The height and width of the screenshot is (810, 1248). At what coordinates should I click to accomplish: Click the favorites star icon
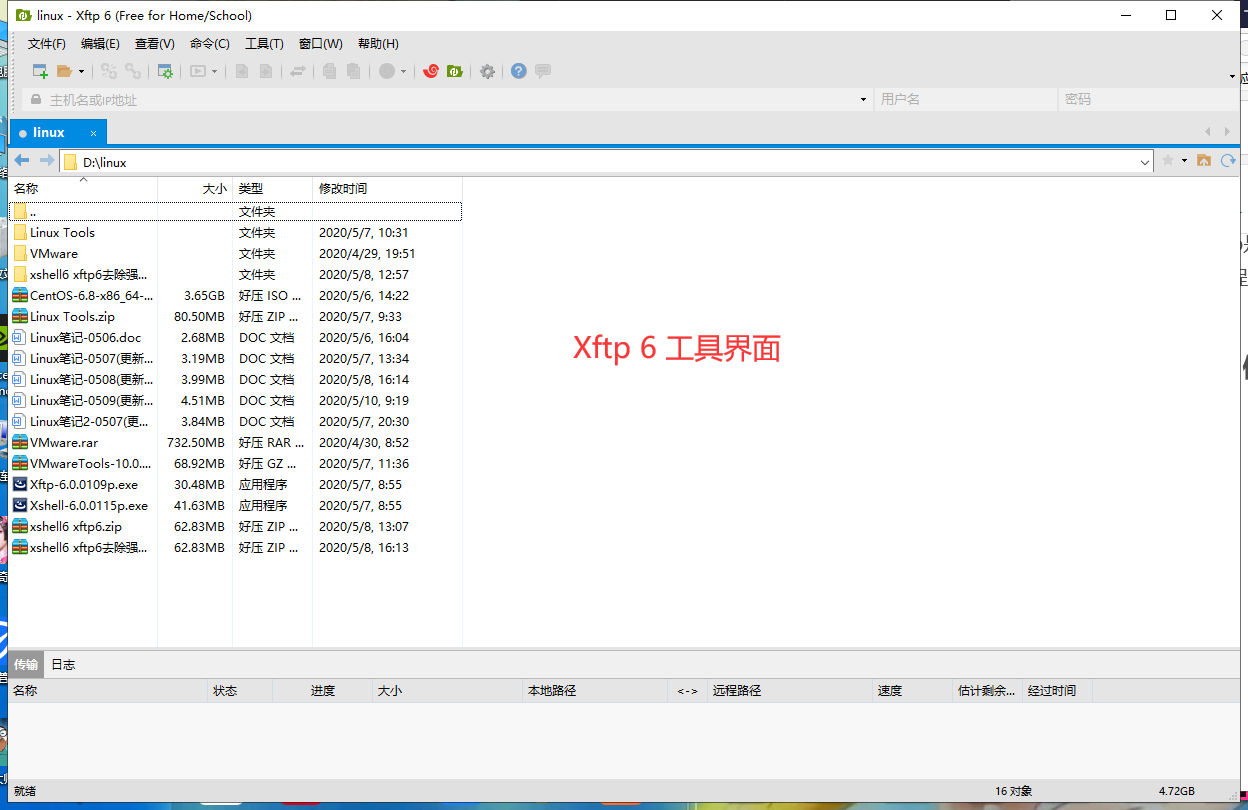point(1168,161)
